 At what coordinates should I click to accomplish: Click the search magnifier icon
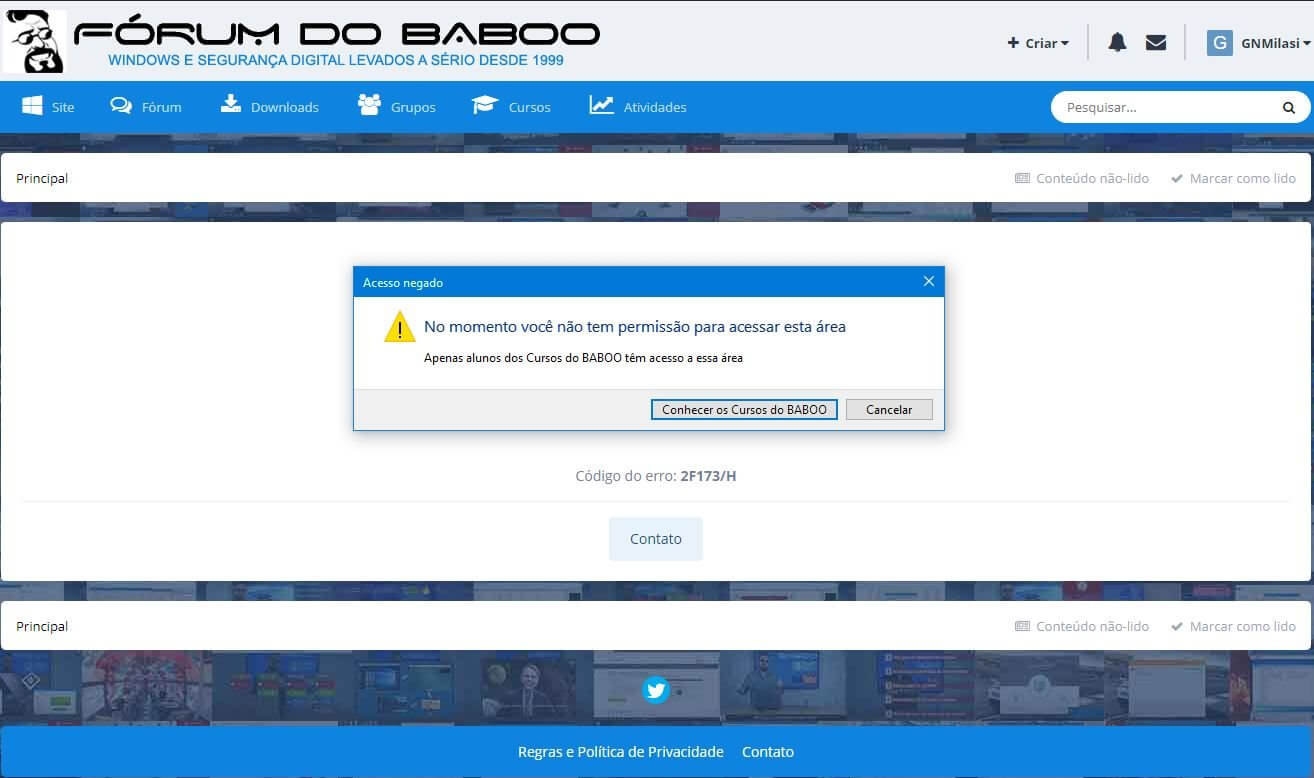click(1288, 107)
